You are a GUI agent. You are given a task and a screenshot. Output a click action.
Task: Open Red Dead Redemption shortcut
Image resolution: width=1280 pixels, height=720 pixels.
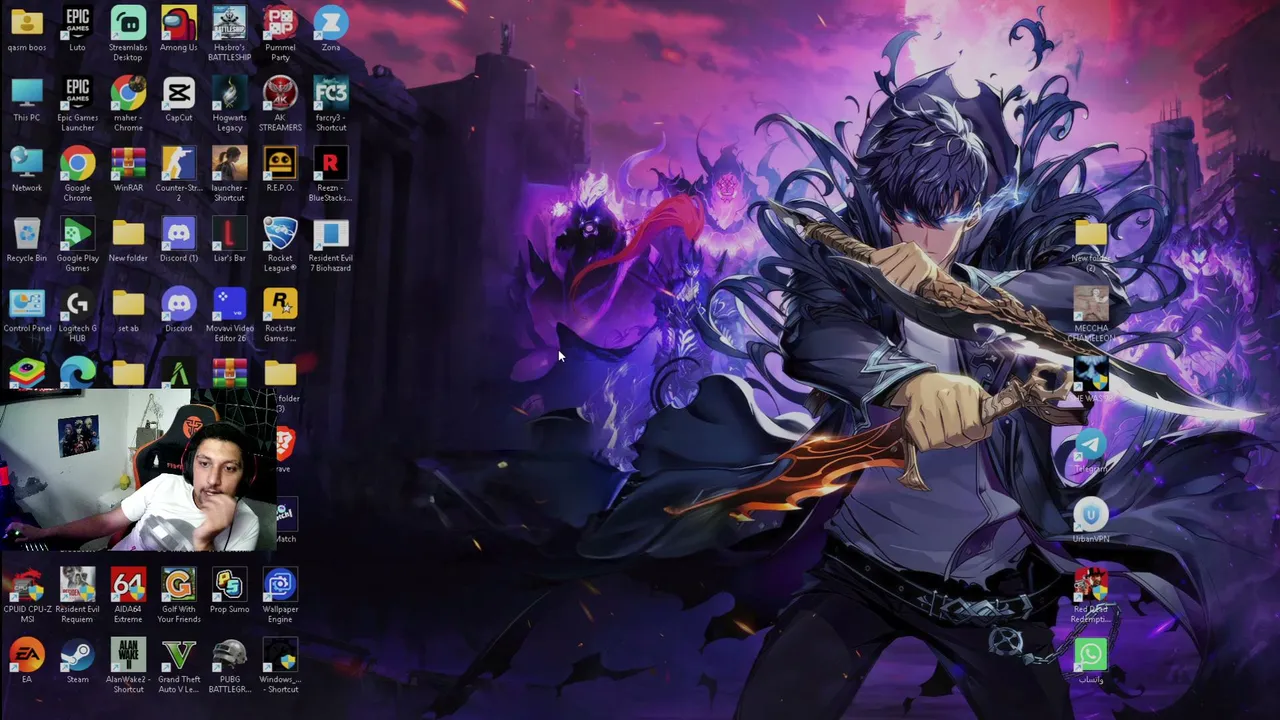tap(1091, 596)
